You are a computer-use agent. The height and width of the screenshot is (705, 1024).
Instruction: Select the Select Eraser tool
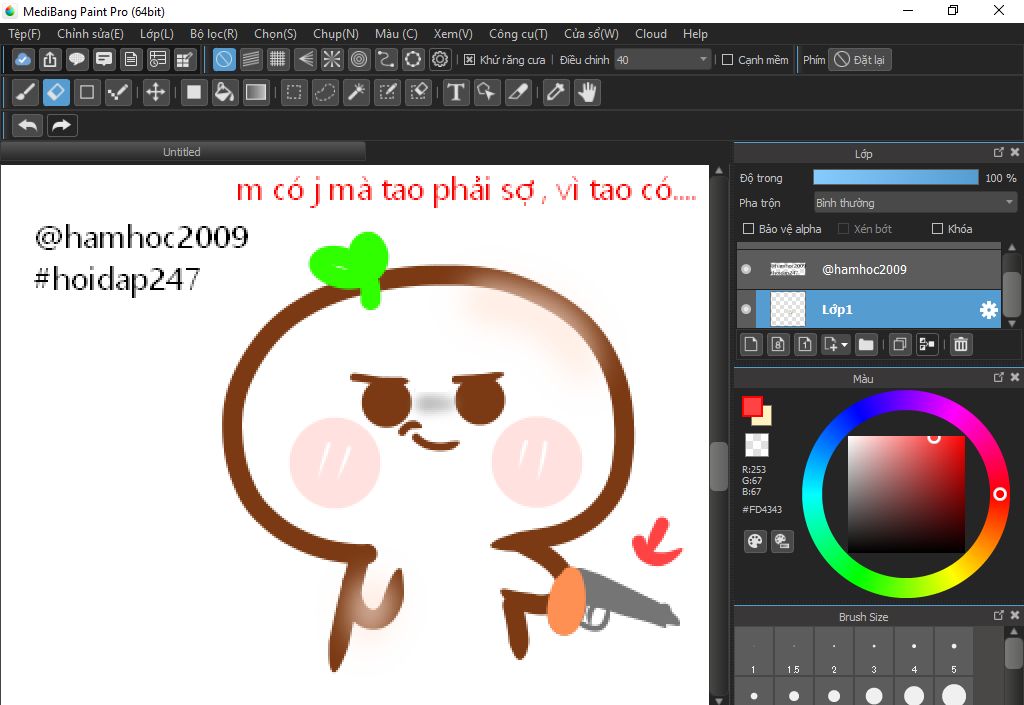(x=418, y=92)
